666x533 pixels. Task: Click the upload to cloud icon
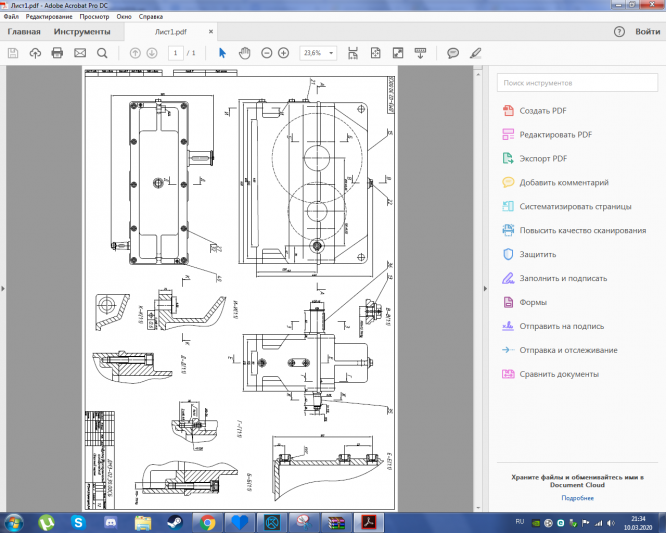tap(36, 53)
